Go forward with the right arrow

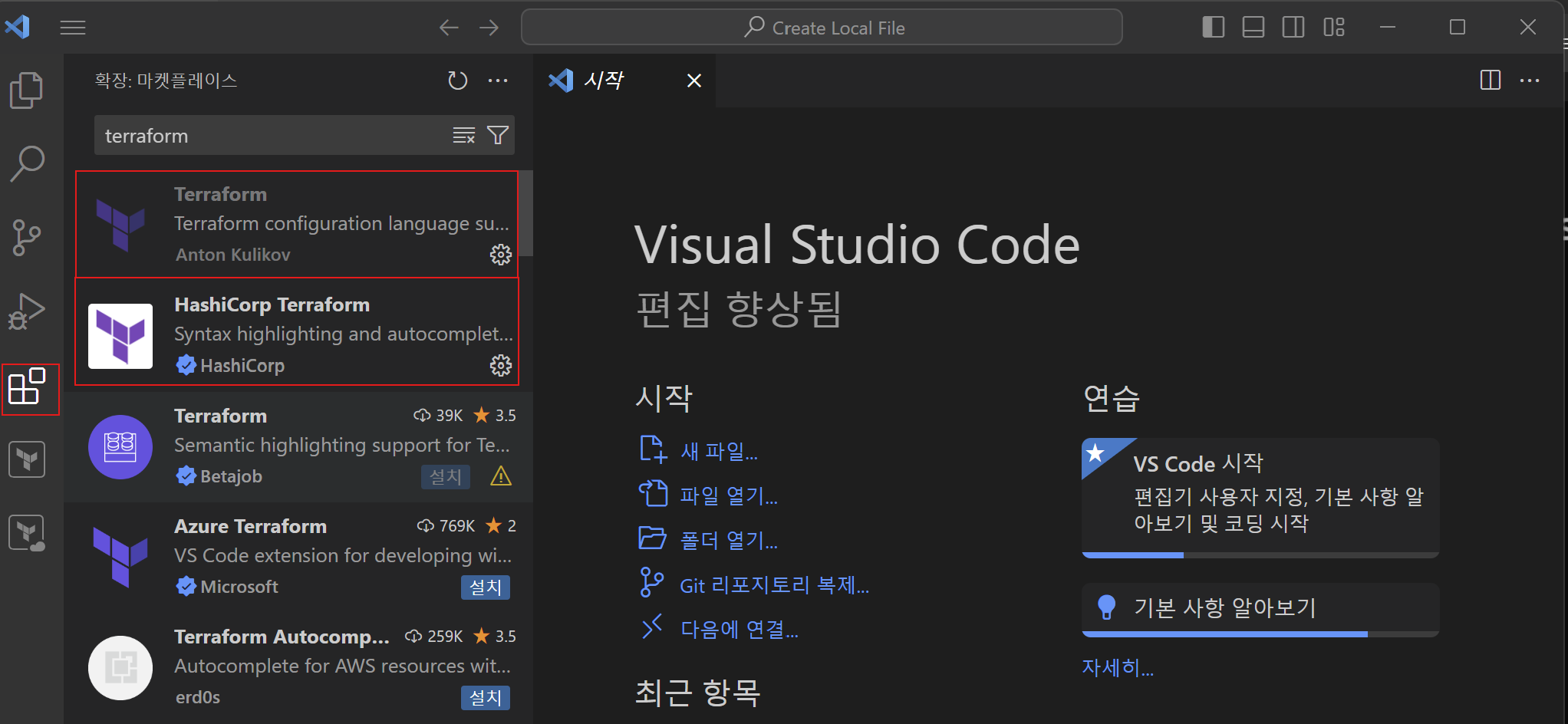[x=489, y=28]
